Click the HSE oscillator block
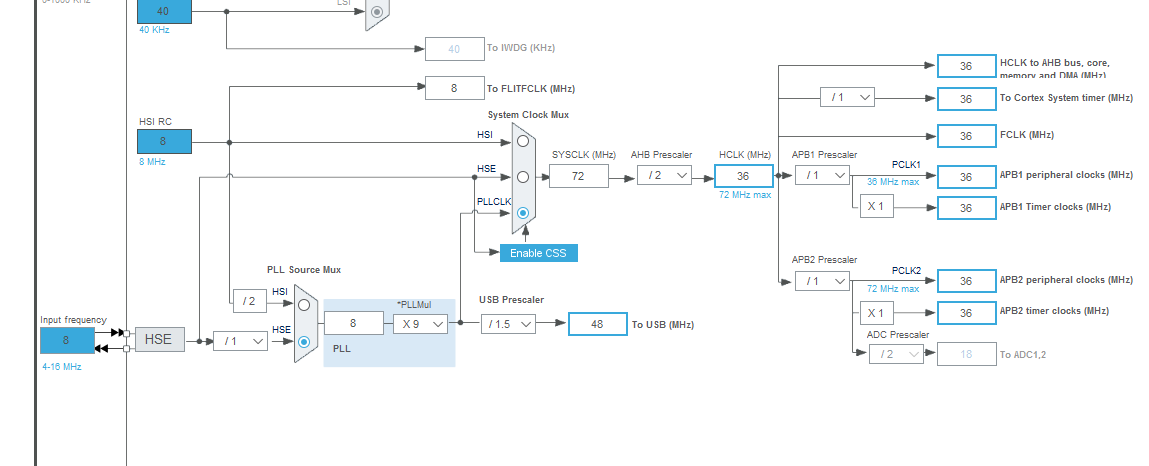 coord(160,339)
